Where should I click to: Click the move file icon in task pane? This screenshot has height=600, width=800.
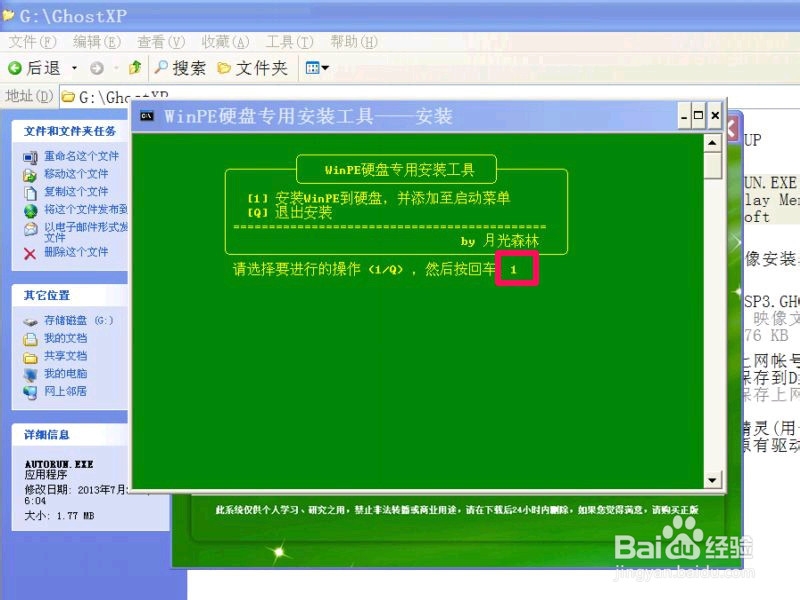(30, 175)
